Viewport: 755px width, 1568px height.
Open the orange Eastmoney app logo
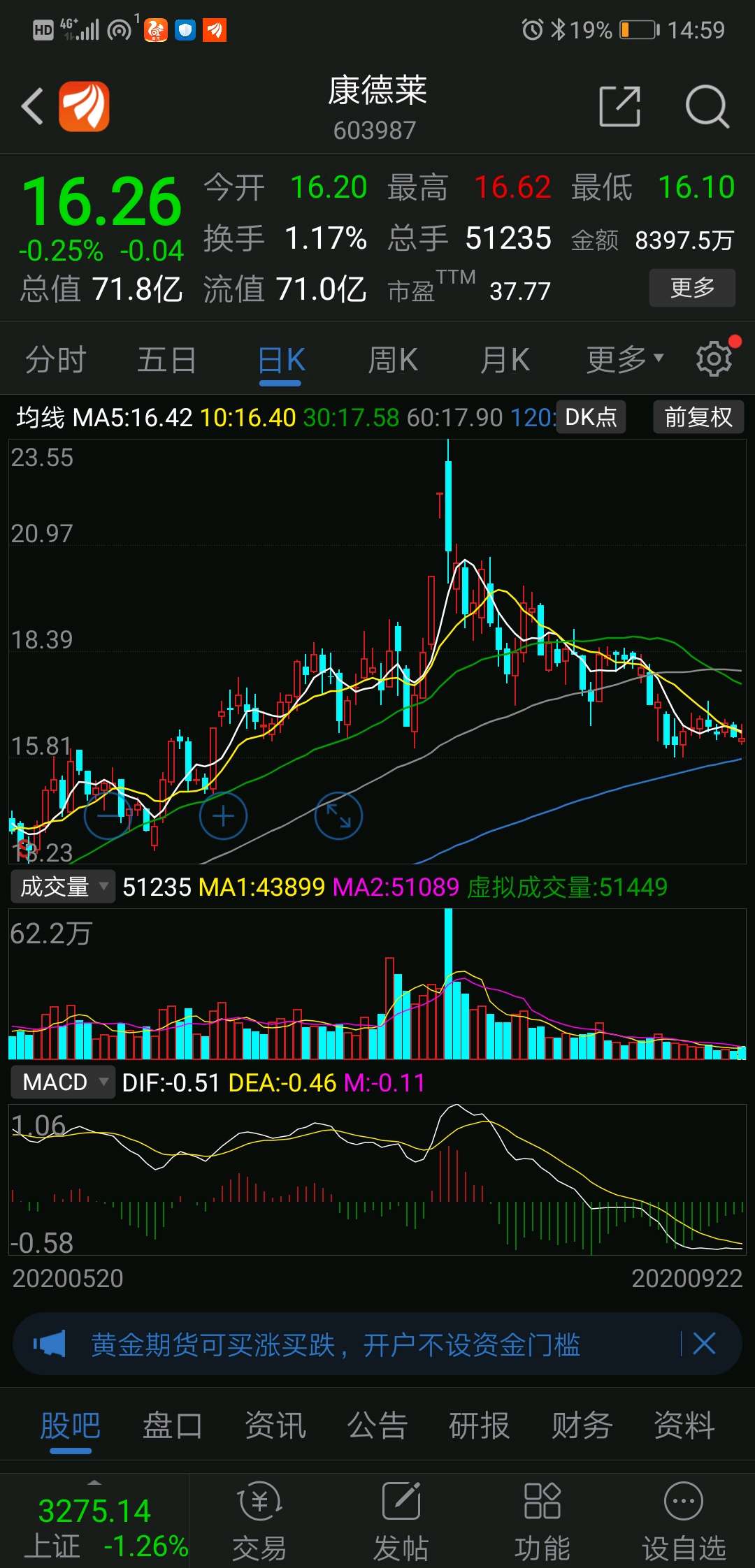coord(84,106)
